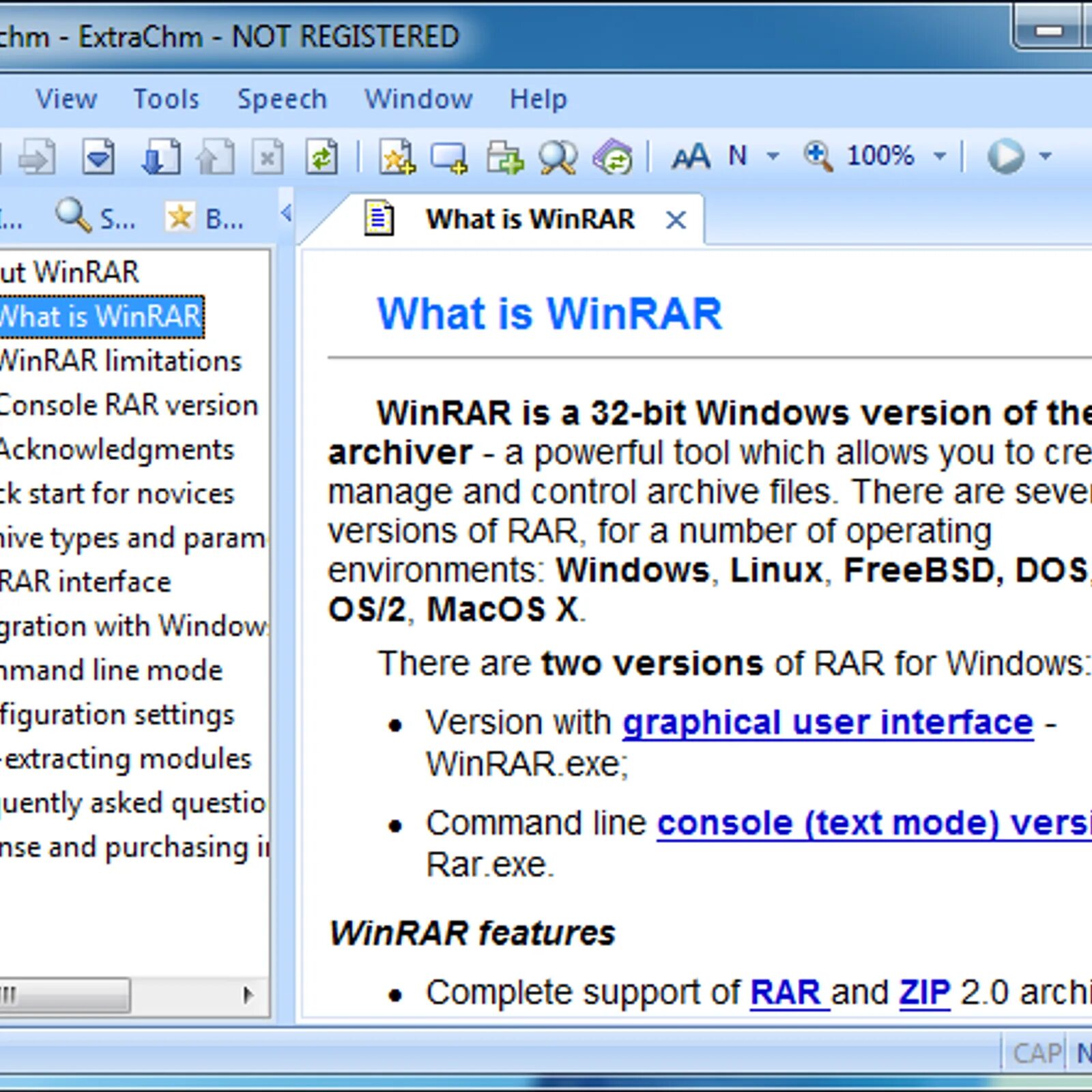Select About WinRAR tree item
Viewport: 1092px width, 1092px height.
pyautogui.click(x=70, y=272)
